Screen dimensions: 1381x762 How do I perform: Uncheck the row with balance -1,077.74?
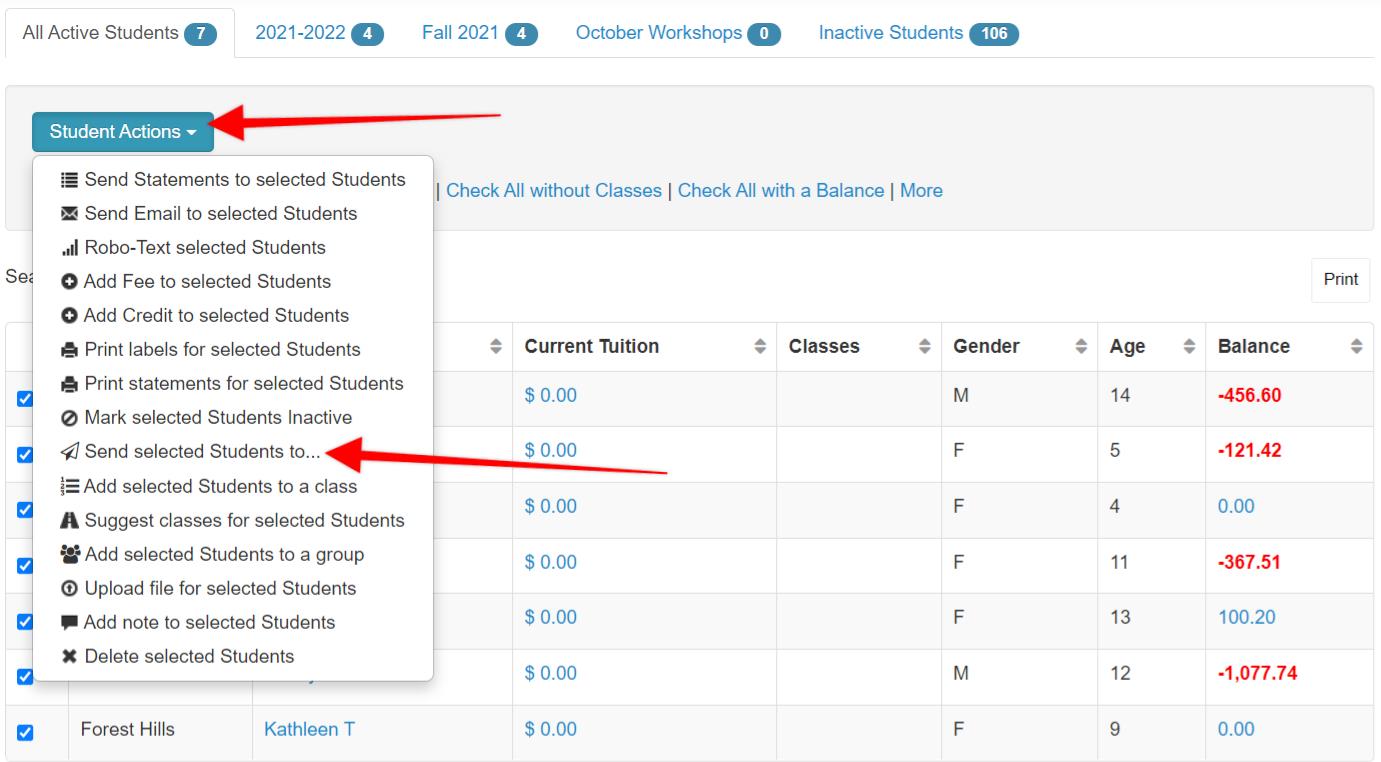click(x=25, y=677)
